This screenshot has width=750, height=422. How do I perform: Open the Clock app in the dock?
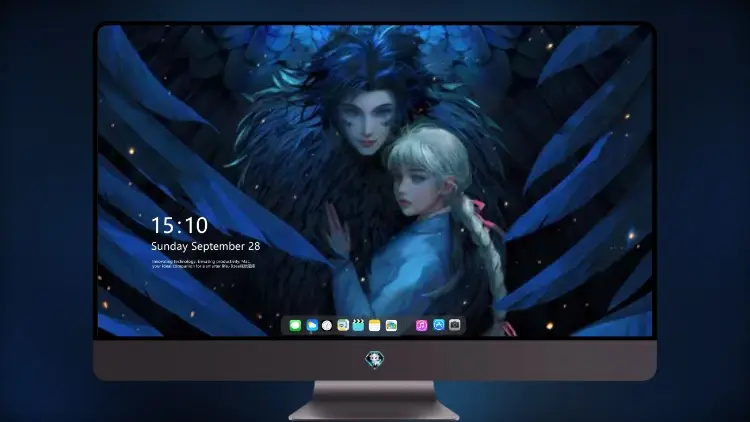pos(327,326)
